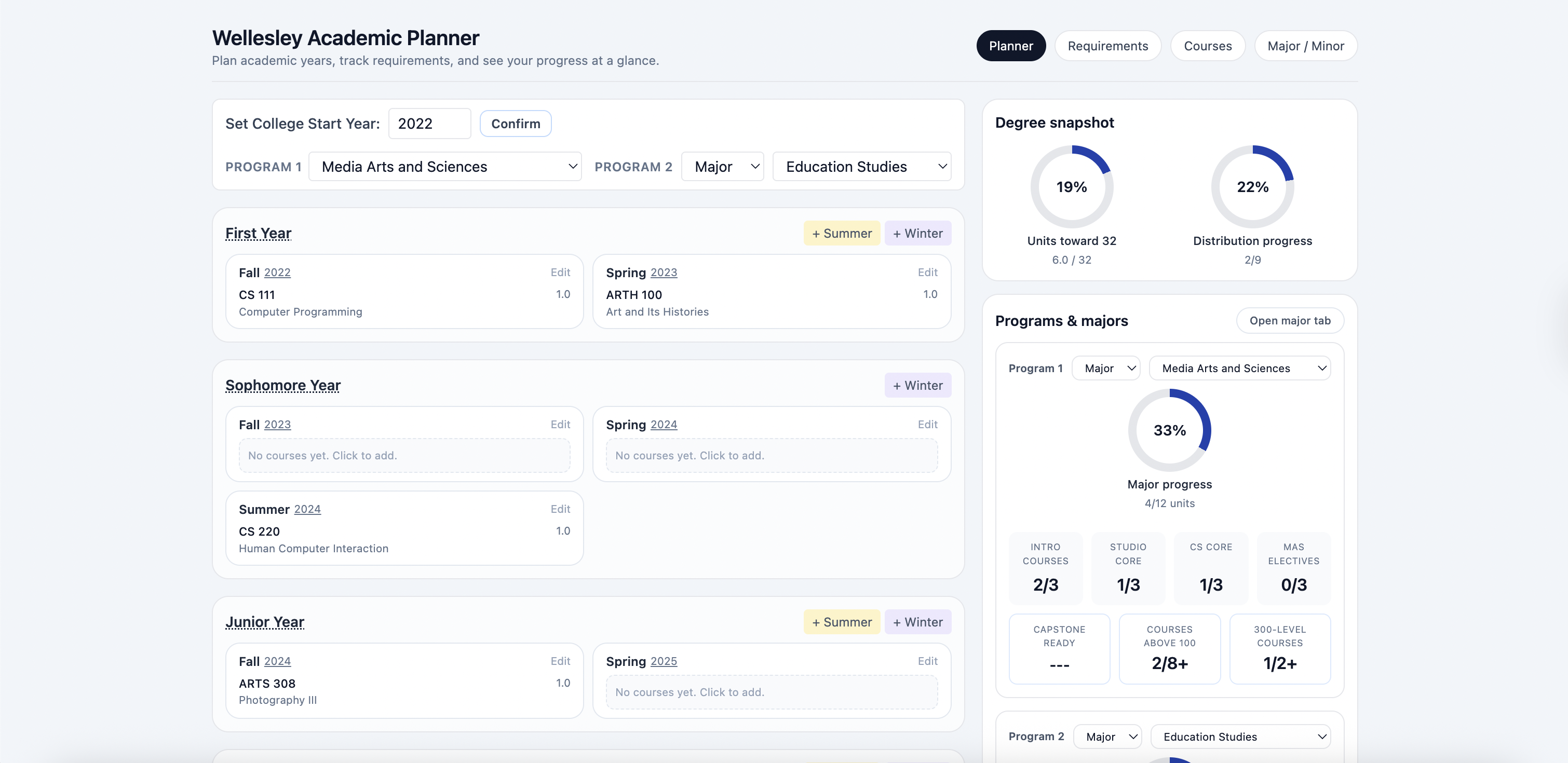This screenshot has height=763, width=1568.
Task: Select the Studio Core 1/3 tile
Action: click(1128, 568)
